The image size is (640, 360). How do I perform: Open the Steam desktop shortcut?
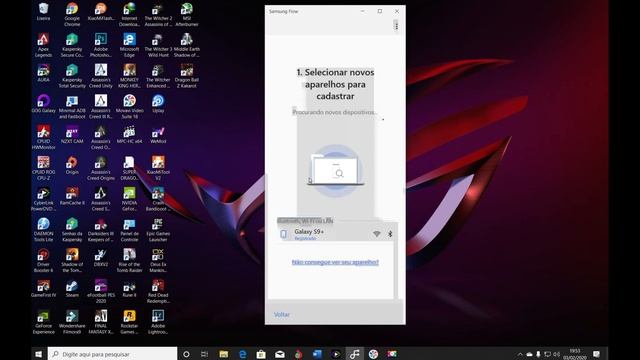(72, 288)
